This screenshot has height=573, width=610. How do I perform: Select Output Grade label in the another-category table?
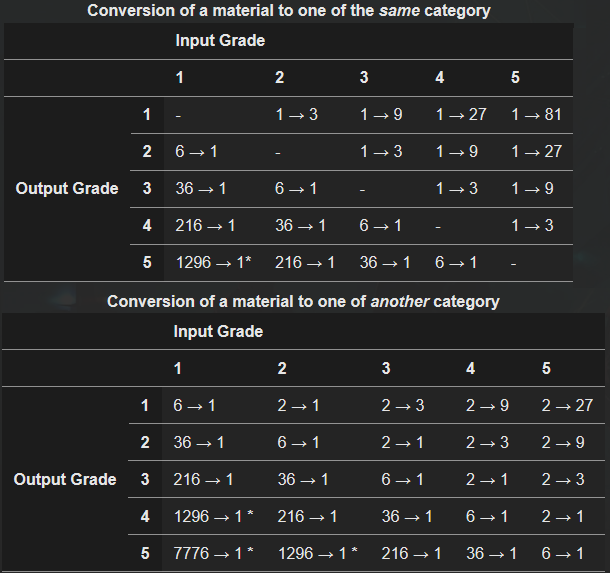point(65,479)
